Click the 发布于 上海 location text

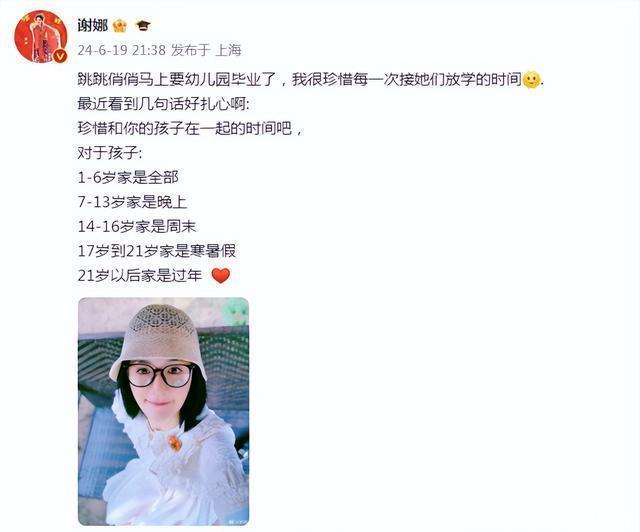pos(206,50)
